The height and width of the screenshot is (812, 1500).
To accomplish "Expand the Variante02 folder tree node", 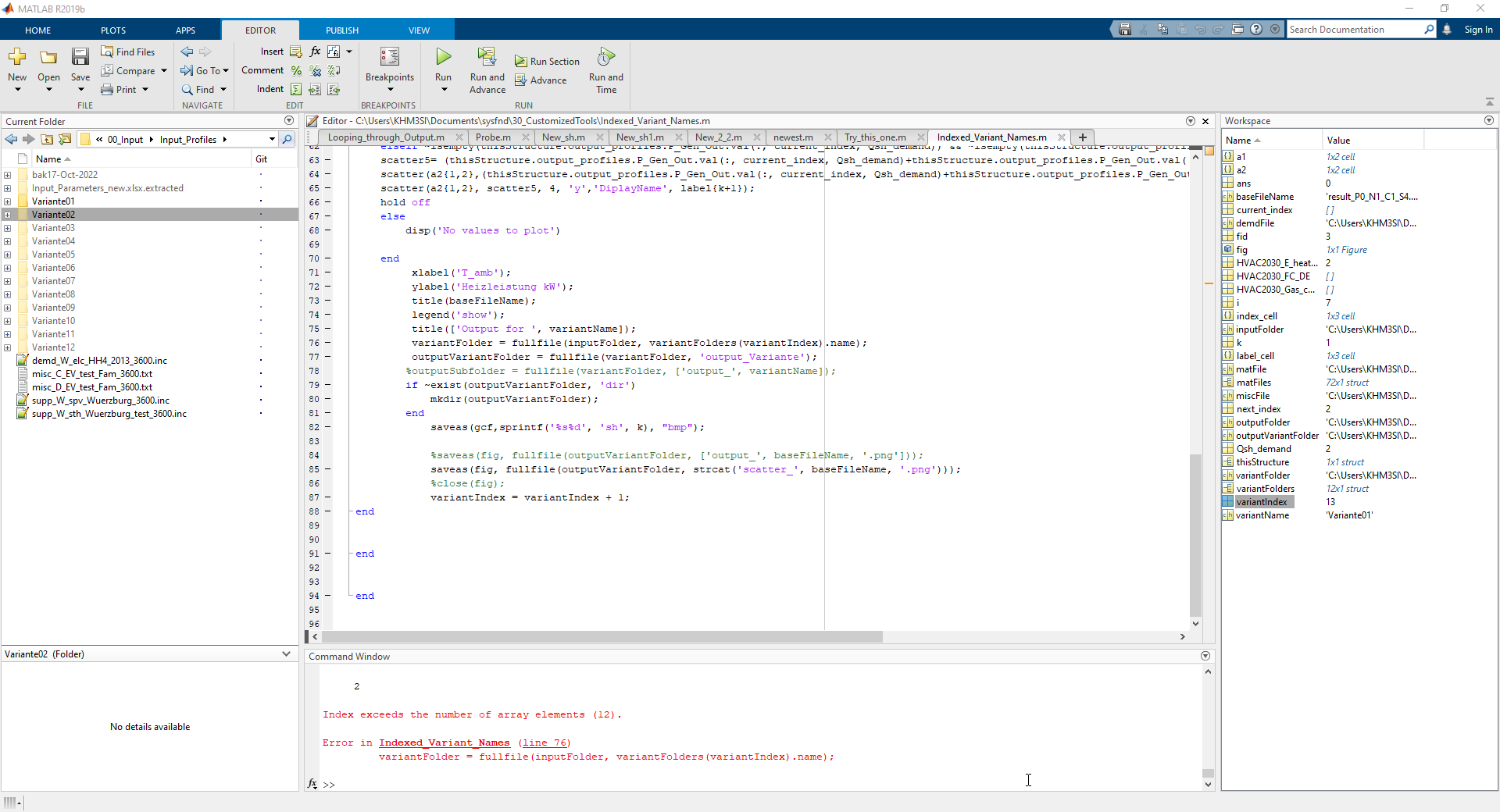I will point(8,215).
